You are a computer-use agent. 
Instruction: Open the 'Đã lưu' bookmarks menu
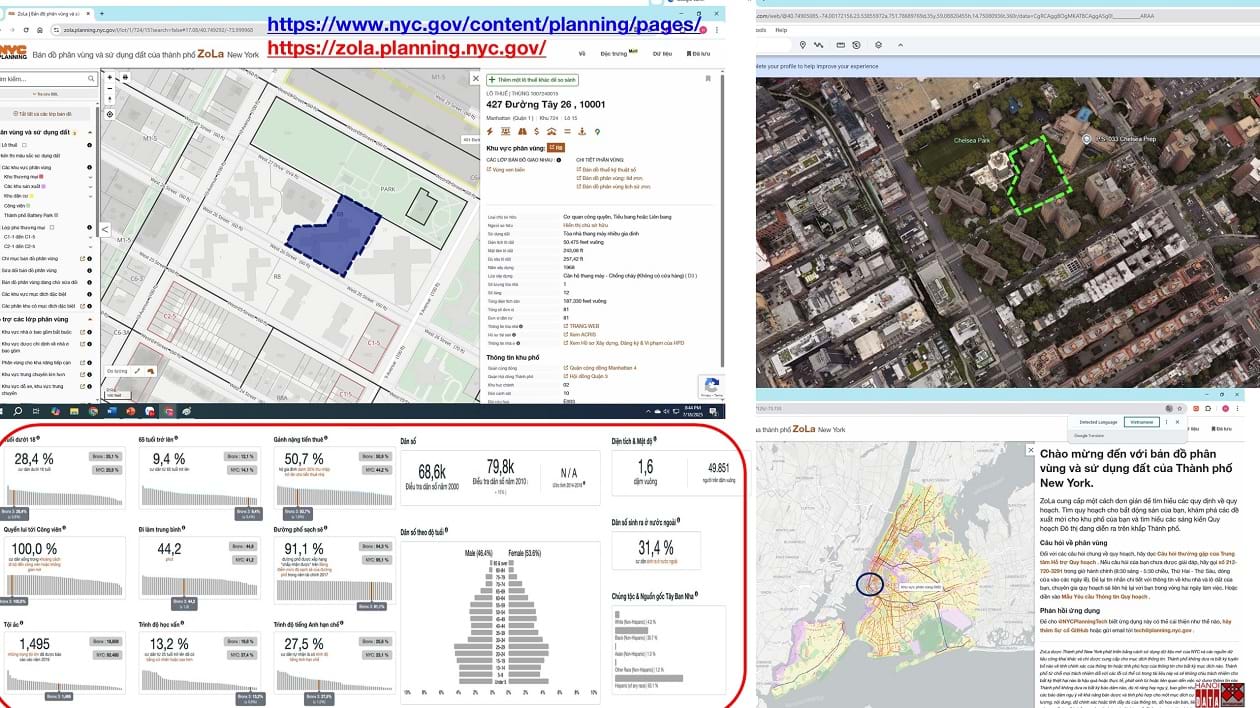click(700, 53)
